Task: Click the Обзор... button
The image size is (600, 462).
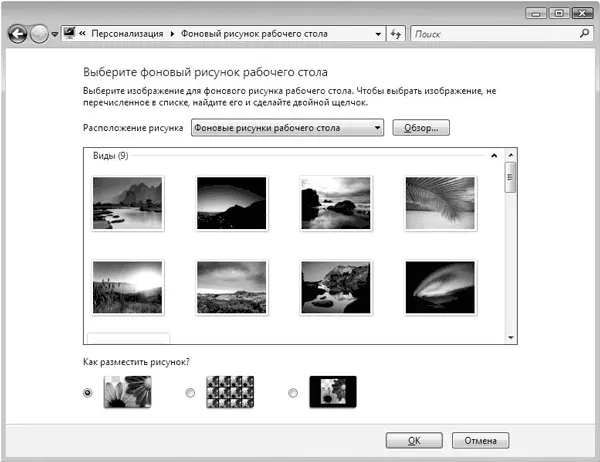Action: [421, 128]
